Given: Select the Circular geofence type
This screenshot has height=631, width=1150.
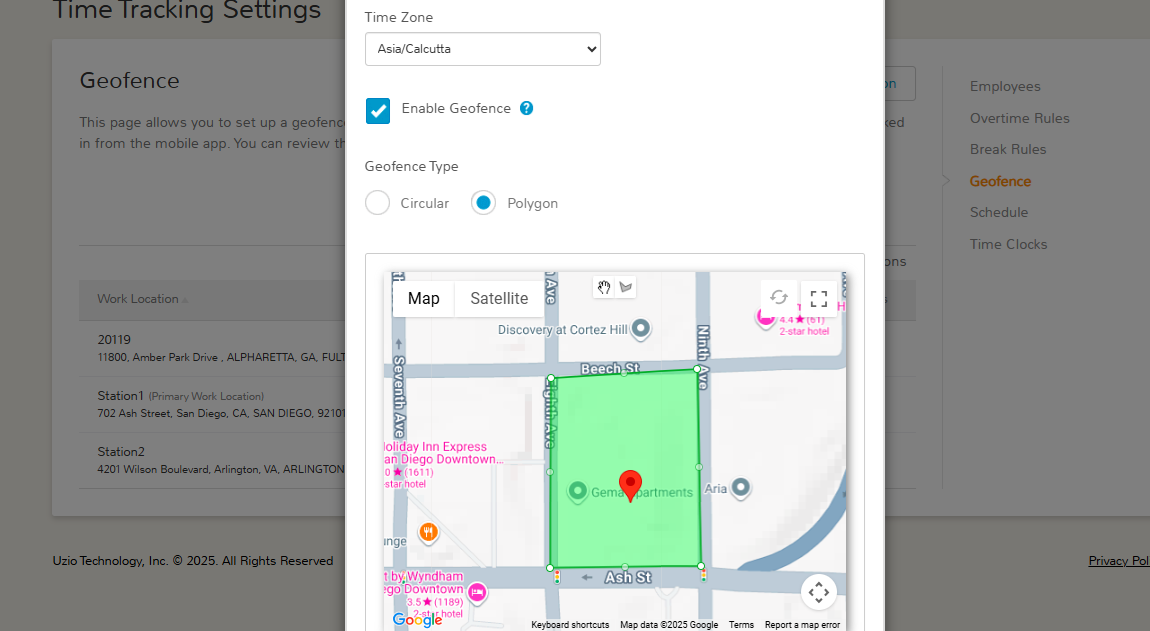Looking at the screenshot, I should (378, 203).
